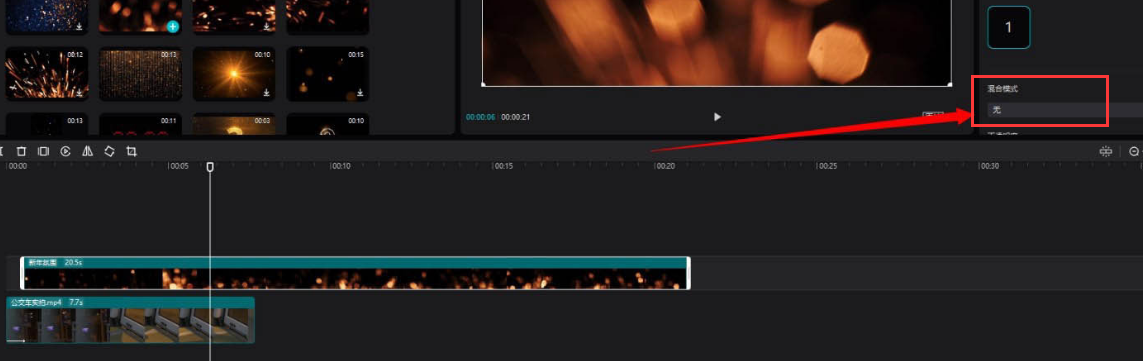
Task: Click the 00:30 mark on timeline ruler
Action: 989,166
